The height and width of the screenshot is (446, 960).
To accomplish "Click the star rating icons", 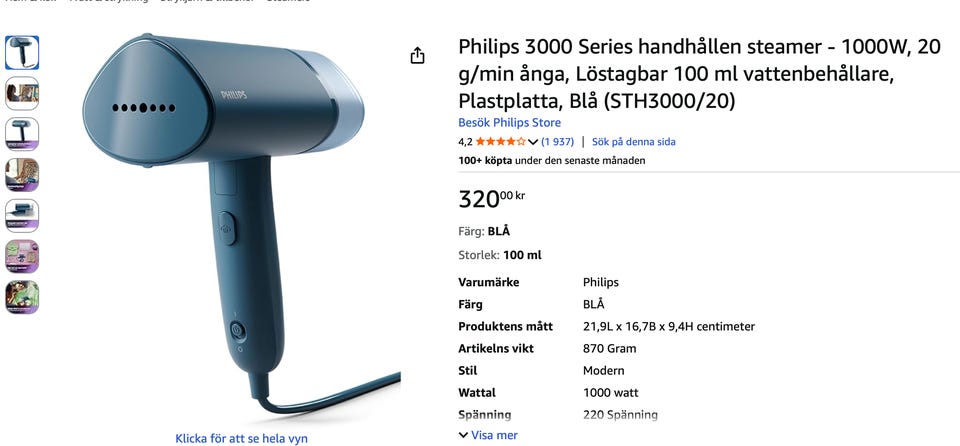I will 501,142.
